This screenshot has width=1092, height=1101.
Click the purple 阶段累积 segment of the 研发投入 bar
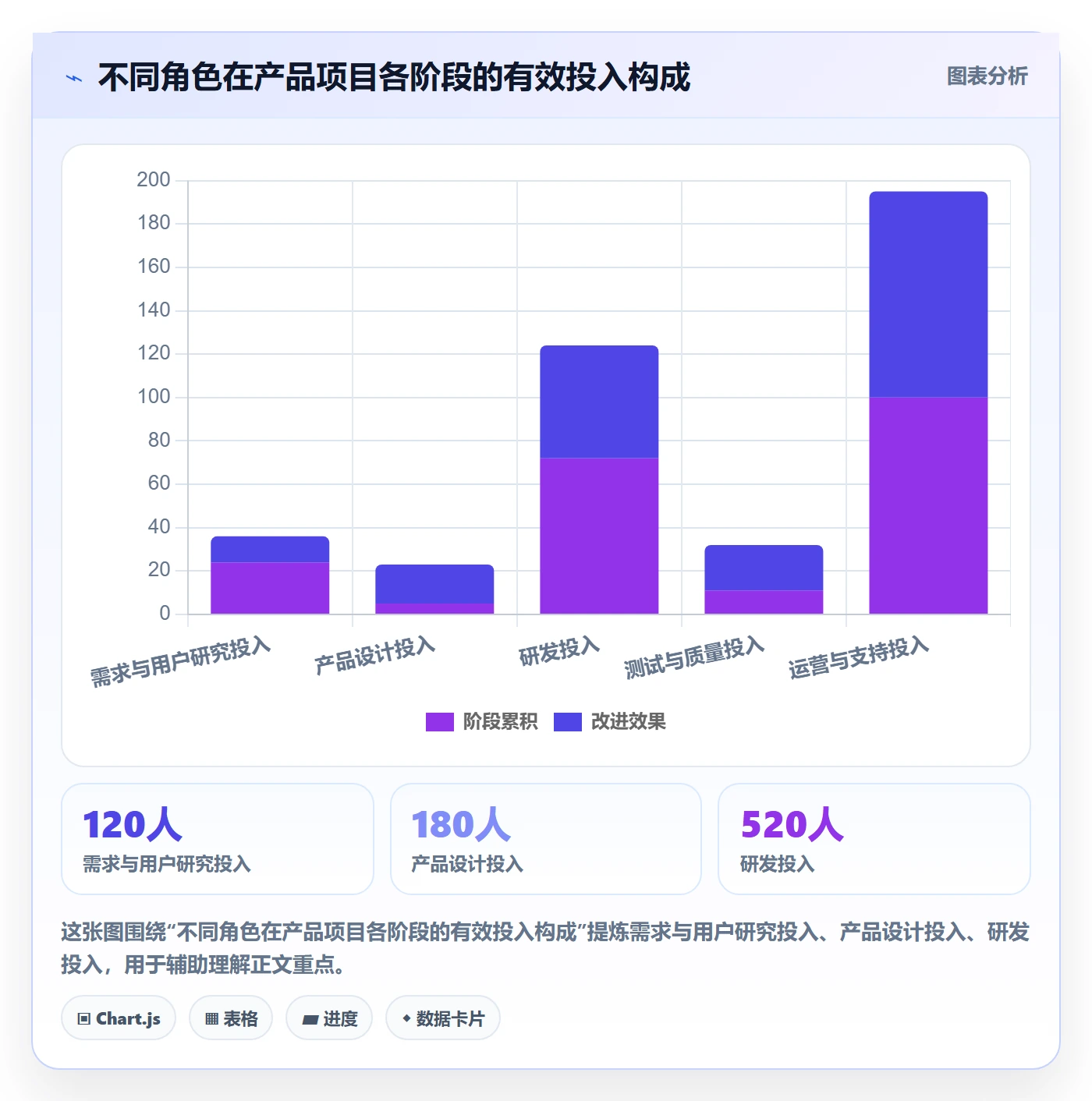coord(599,536)
